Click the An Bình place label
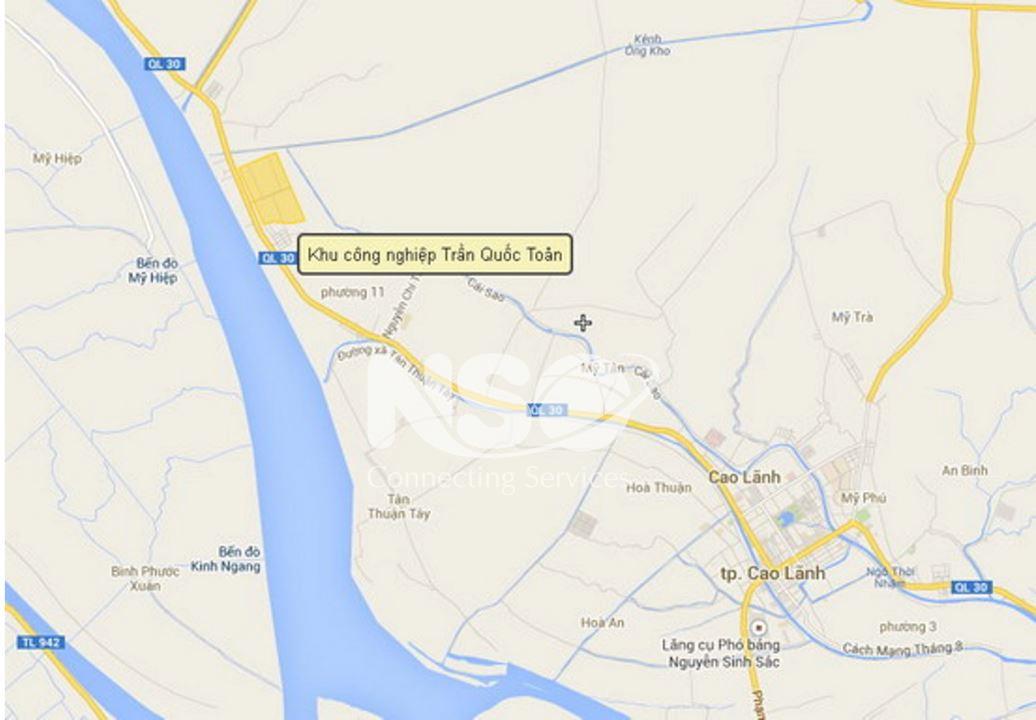 coord(965,470)
